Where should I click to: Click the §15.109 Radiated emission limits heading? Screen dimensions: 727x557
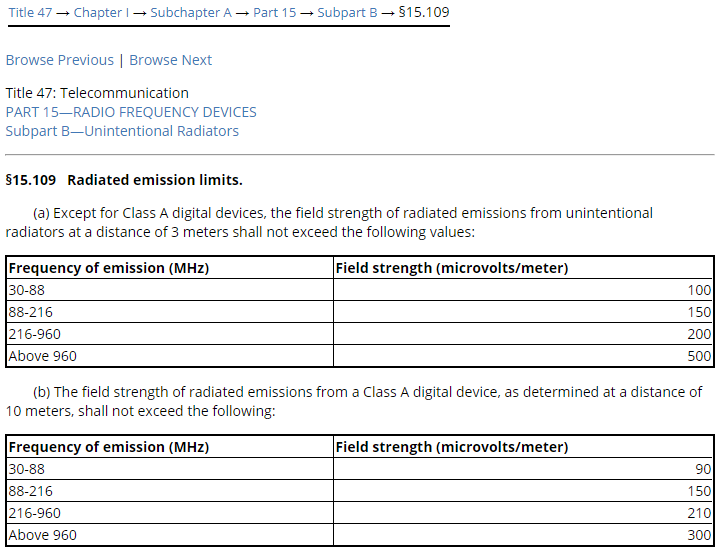[124, 180]
